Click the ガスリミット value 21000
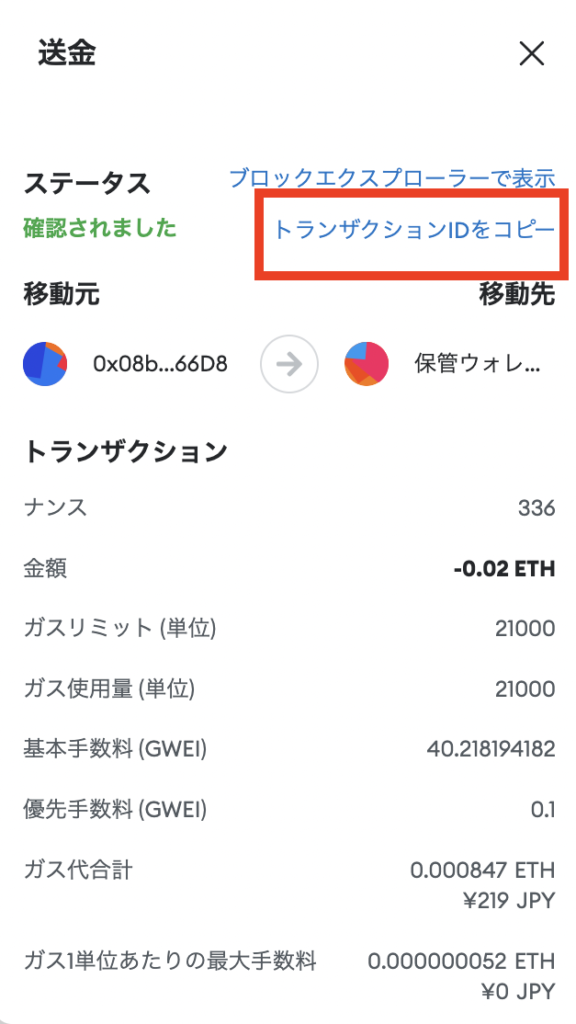Viewport: 576px width, 1024px height. [x=524, y=629]
